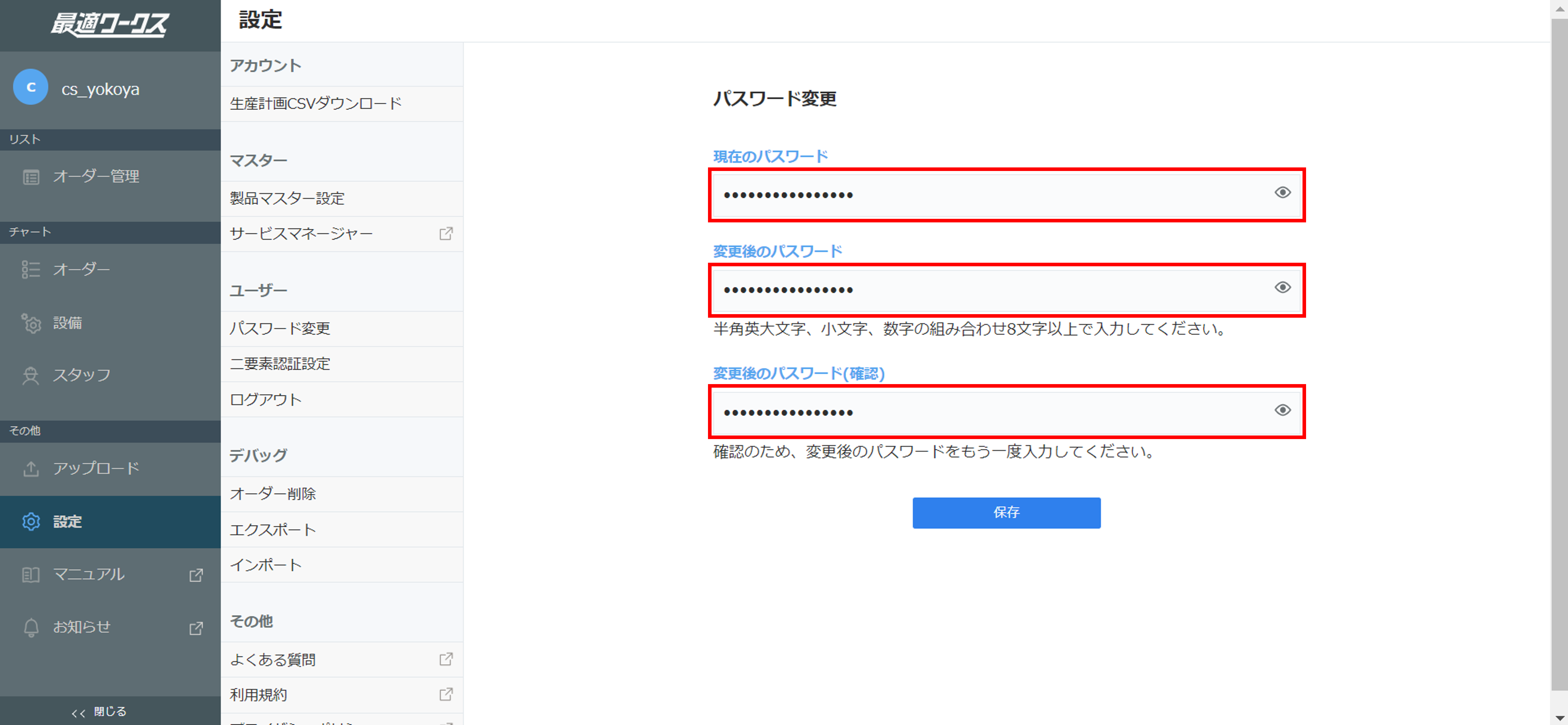Click the アカウント section header
This screenshot has width=1568, height=725.
tap(265, 66)
